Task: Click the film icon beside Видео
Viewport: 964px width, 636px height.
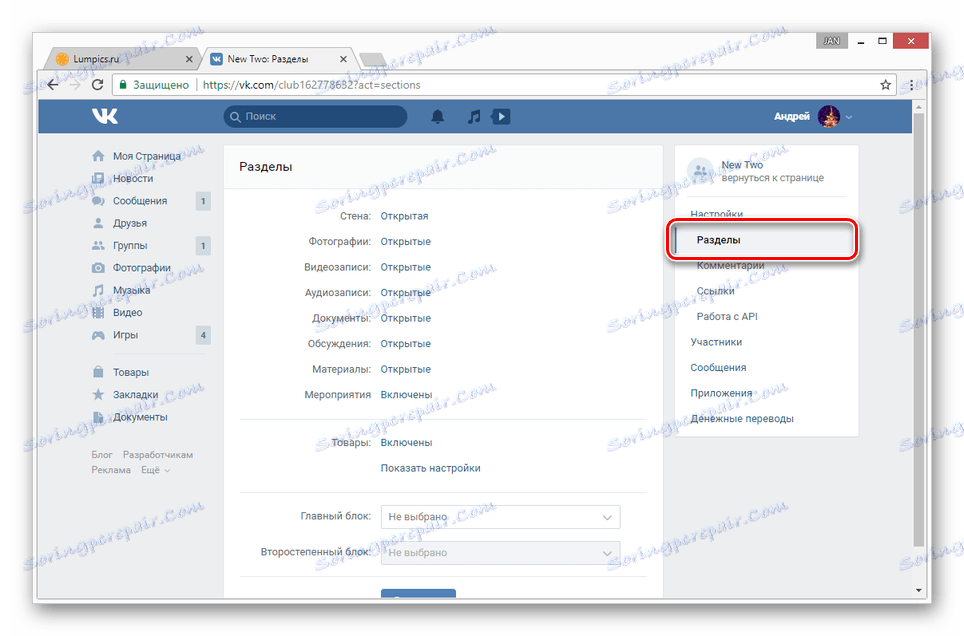Action: coord(98,312)
